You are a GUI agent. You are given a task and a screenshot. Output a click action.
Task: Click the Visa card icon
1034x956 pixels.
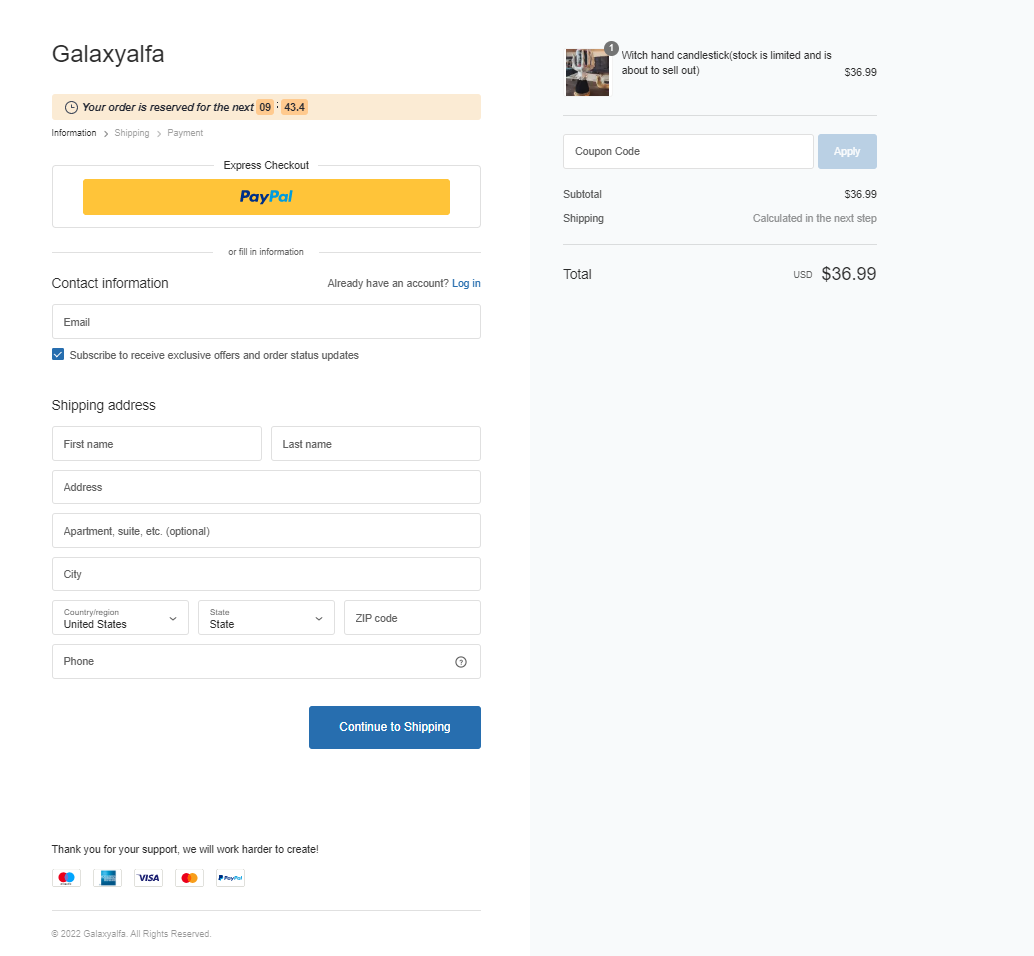pos(148,878)
